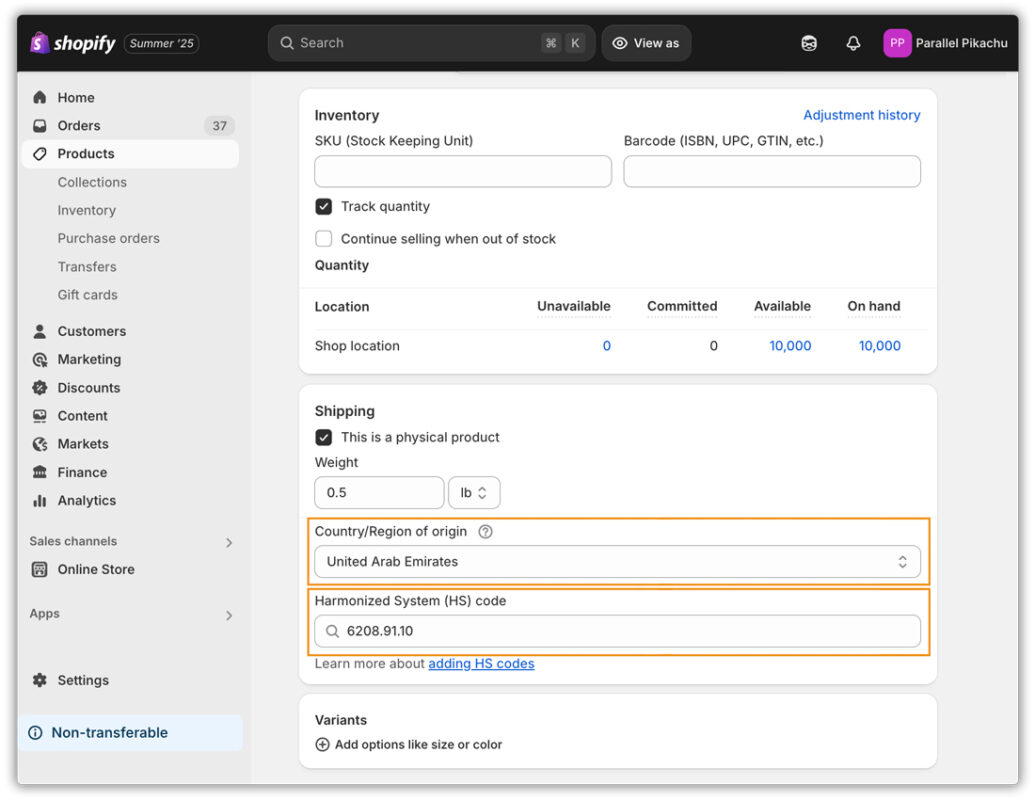Click the plus icon for variant options
1035x800 pixels.
click(x=322, y=745)
